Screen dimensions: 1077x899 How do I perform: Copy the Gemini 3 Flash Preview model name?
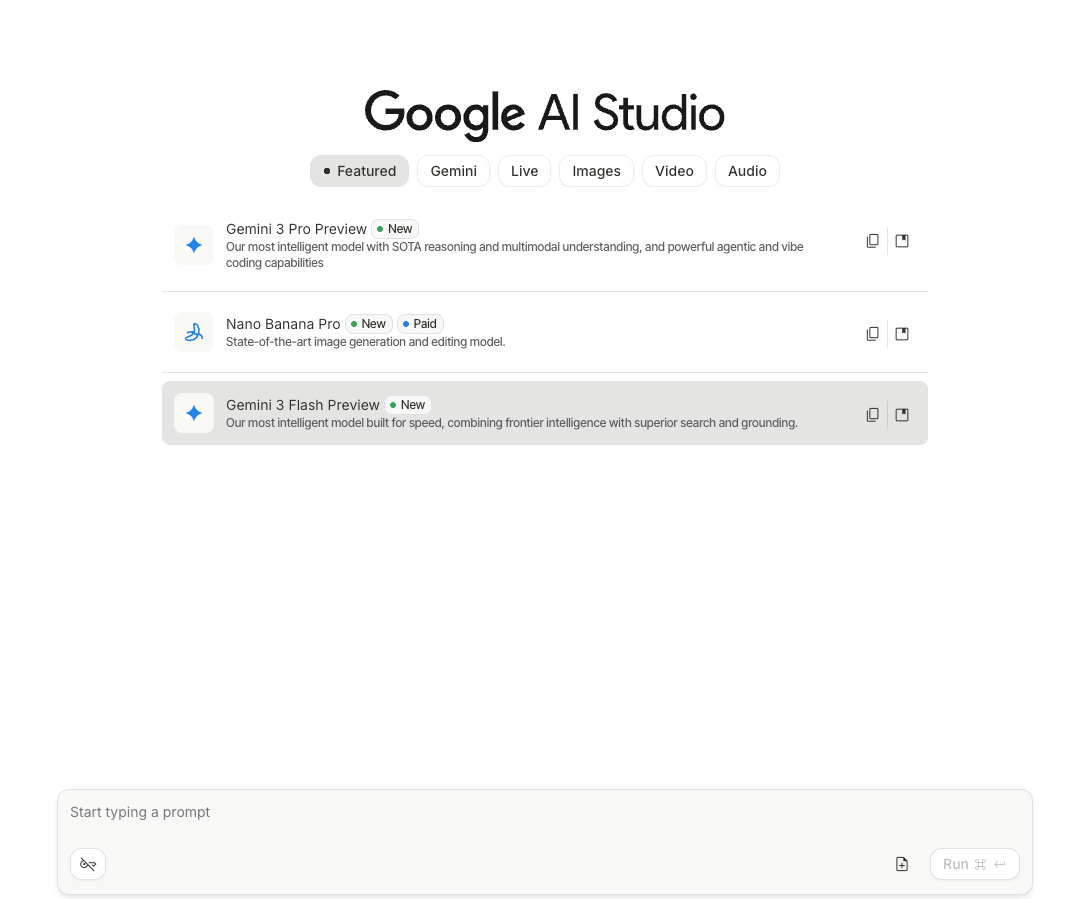pyautogui.click(x=872, y=415)
